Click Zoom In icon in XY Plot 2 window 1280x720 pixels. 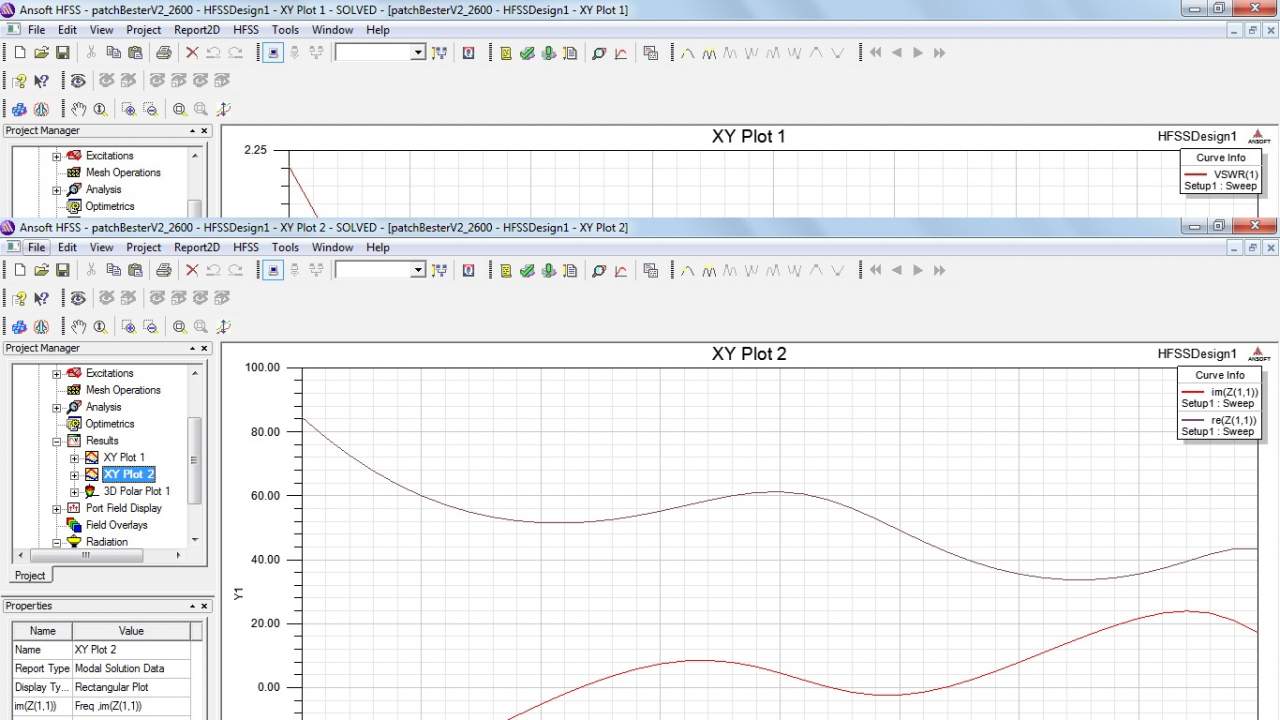[x=128, y=326]
